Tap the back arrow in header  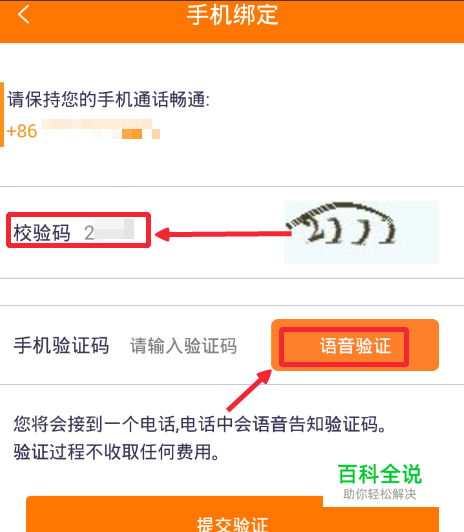click(x=24, y=14)
